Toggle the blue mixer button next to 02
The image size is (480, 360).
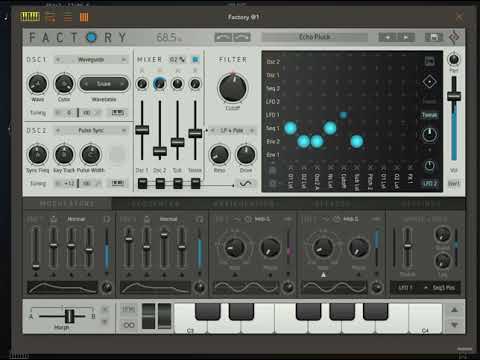click(195, 60)
